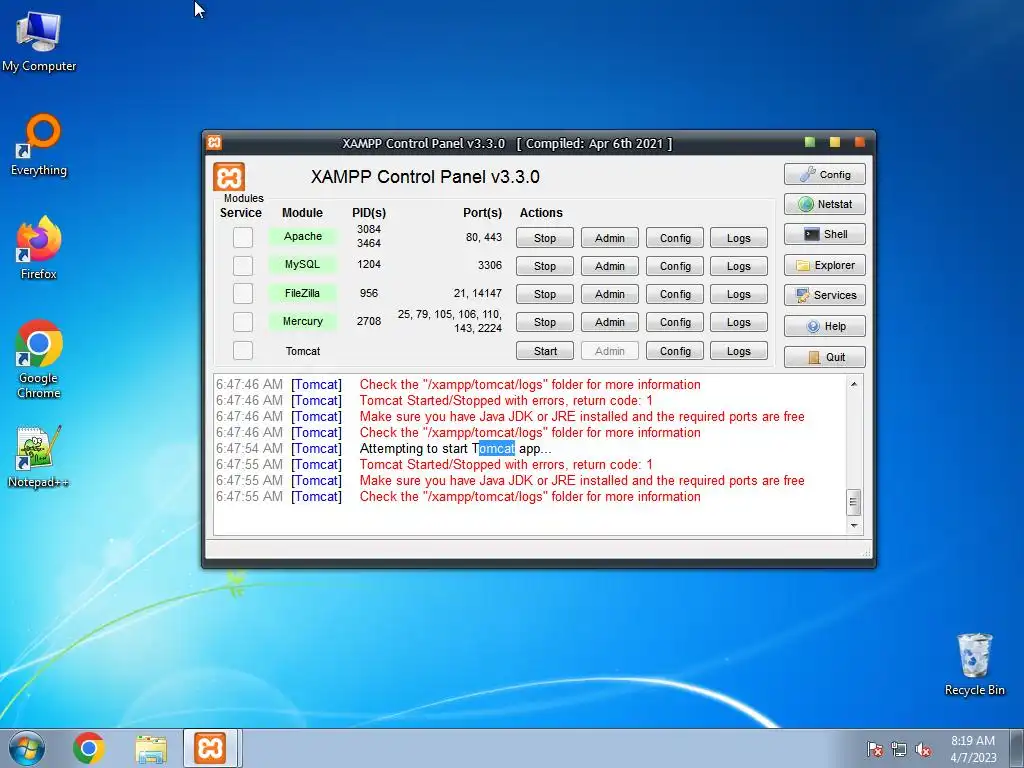Screen dimensions: 1024x768
Task: Maximize XAMPP window with yellow button
Action: (x=835, y=142)
